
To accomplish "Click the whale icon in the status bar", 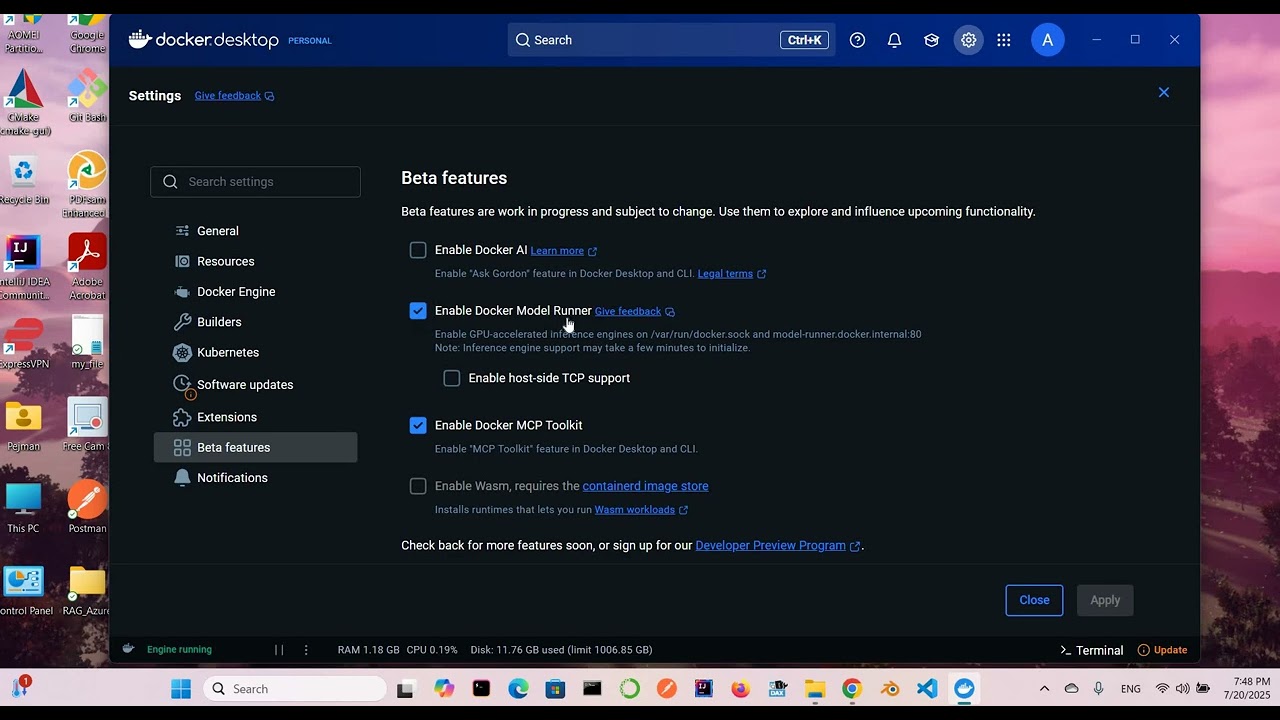I will click(x=128, y=649).
